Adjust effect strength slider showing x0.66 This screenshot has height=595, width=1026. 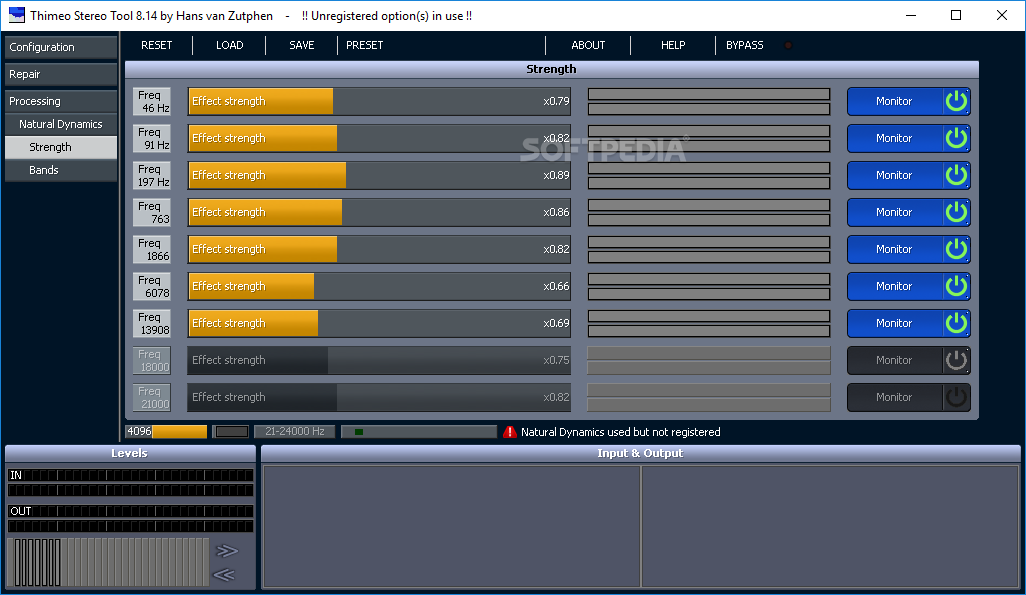click(x=380, y=286)
